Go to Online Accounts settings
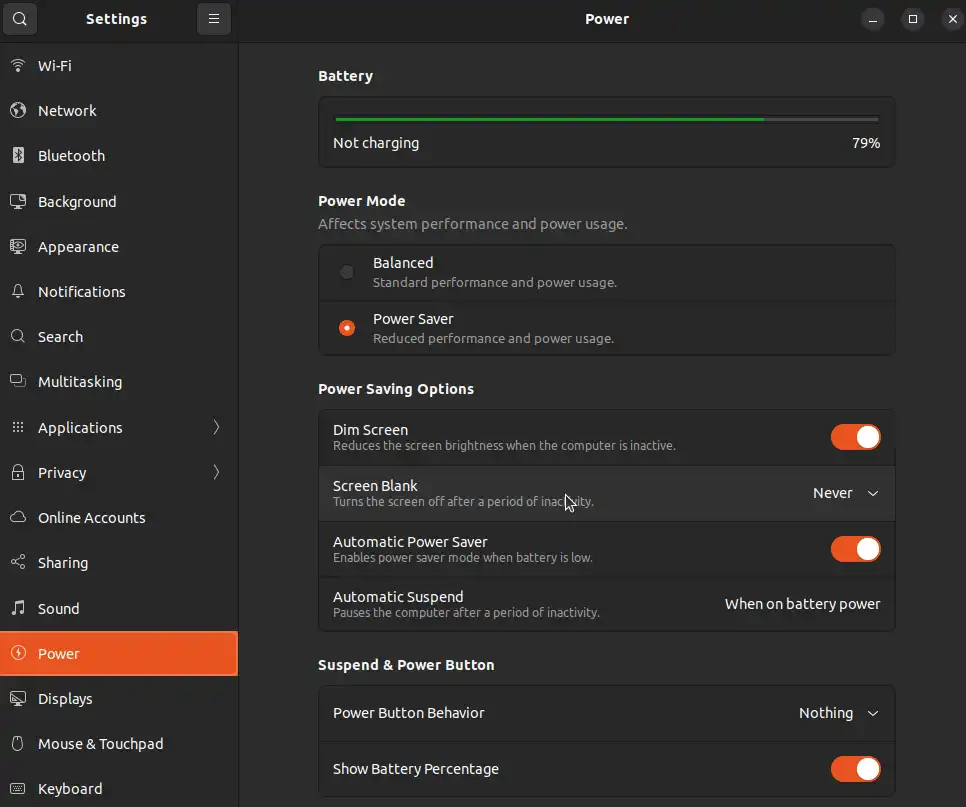Viewport: 966px width, 807px height. point(91,518)
